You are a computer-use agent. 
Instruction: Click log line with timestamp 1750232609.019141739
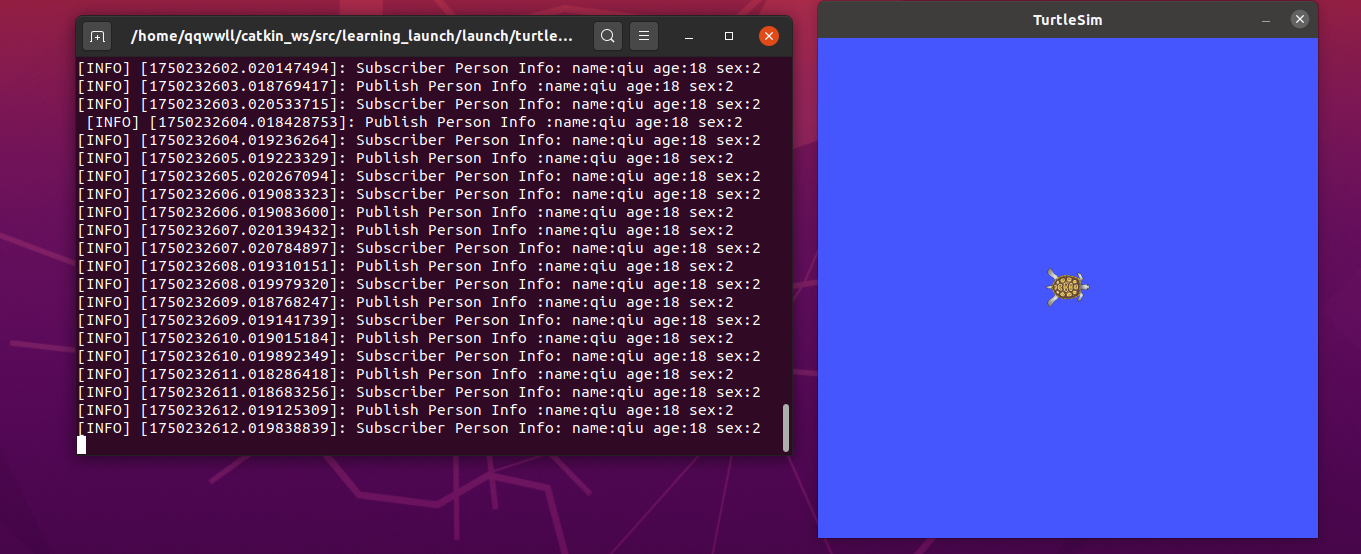point(419,320)
